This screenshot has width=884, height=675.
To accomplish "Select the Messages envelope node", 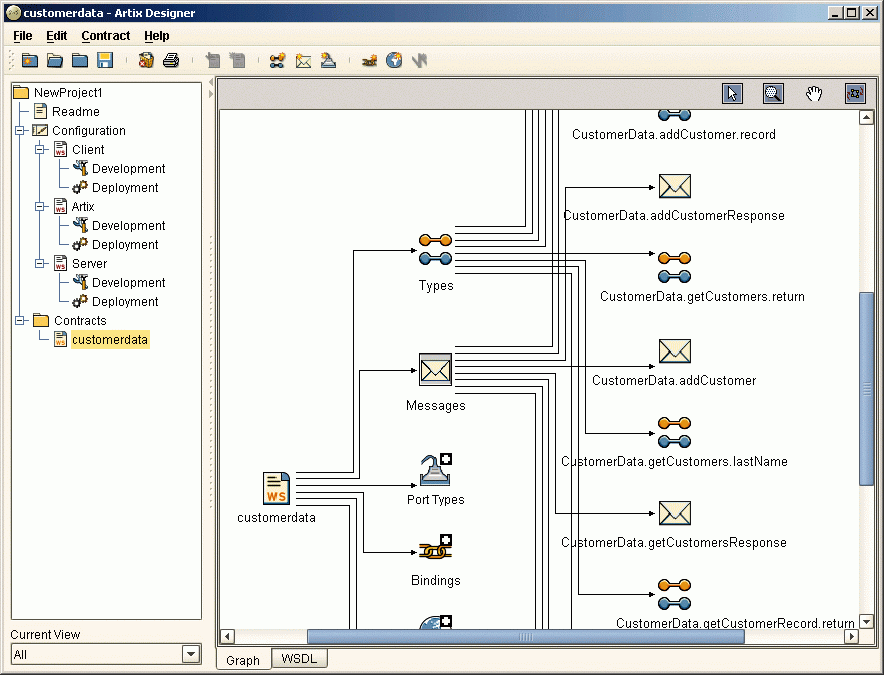I will tap(435, 370).
